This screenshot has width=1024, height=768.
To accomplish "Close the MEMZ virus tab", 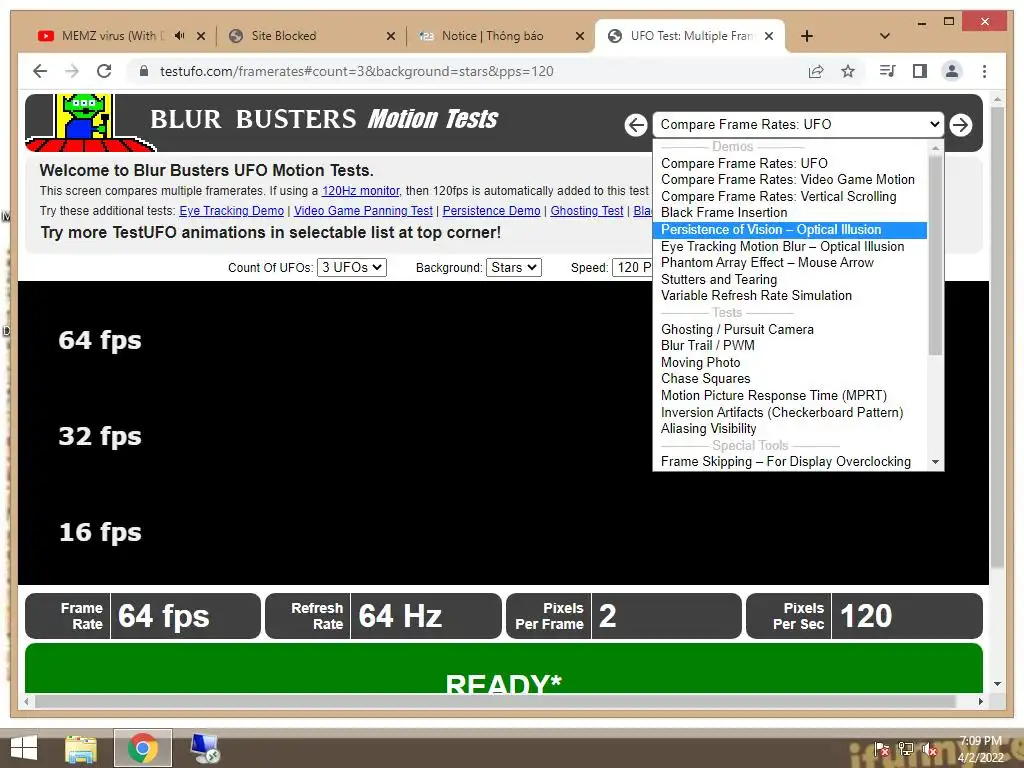I will 201,36.
